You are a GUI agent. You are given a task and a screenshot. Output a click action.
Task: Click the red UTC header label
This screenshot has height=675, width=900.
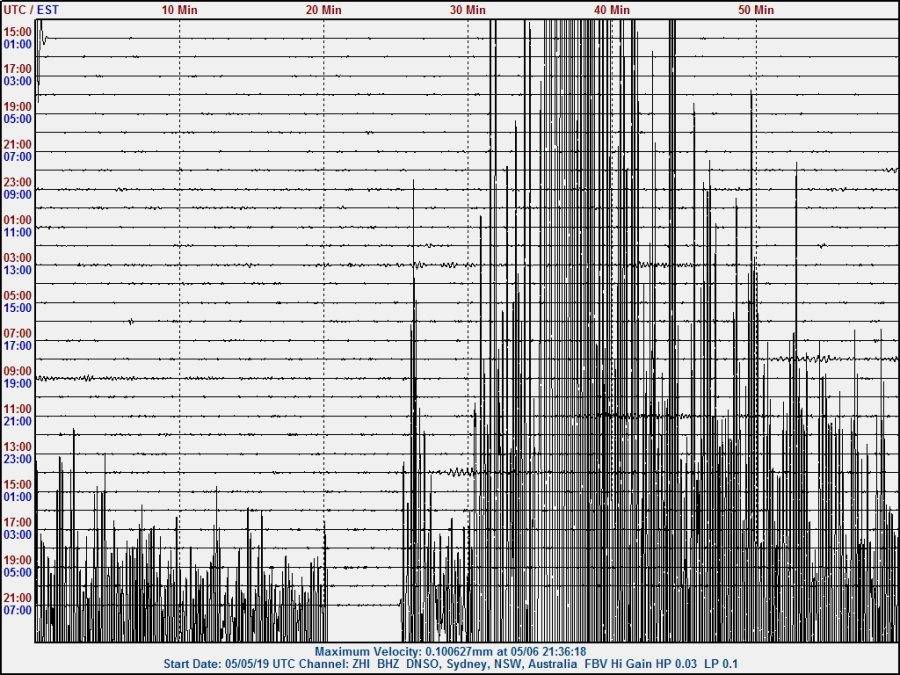[14, 9]
